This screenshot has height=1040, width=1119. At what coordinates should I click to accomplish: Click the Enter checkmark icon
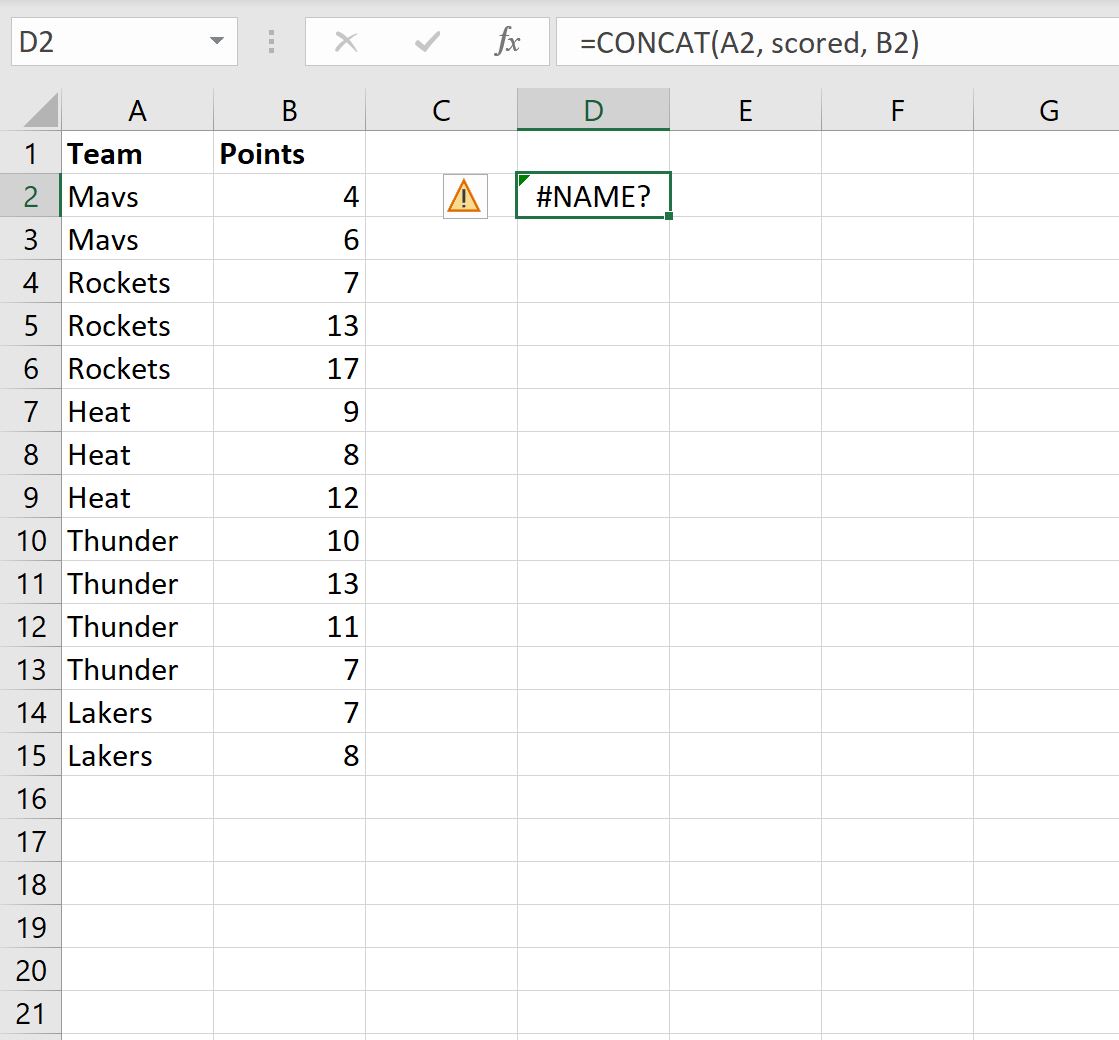click(425, 41)
